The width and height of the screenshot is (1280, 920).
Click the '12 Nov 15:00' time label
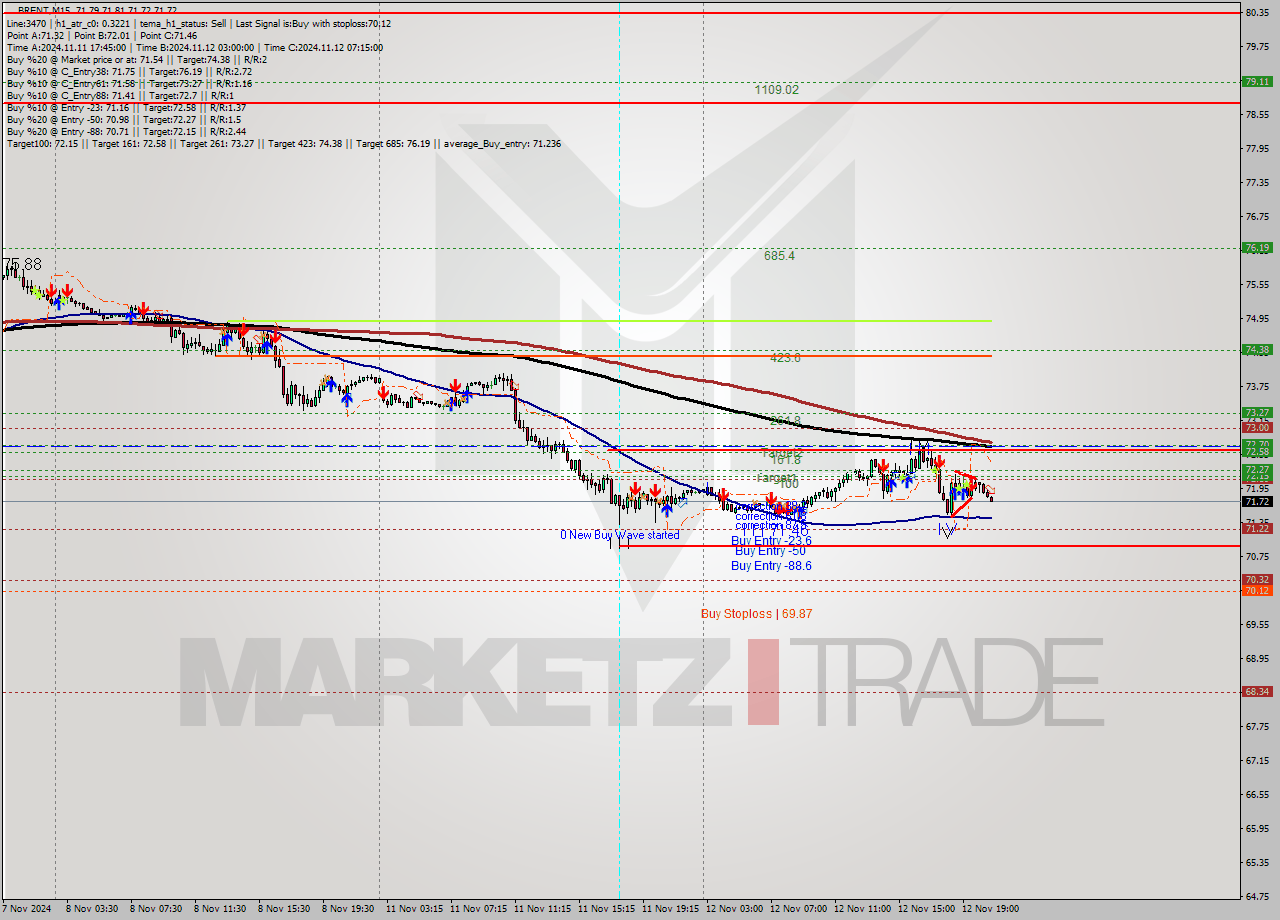[926, 909]
